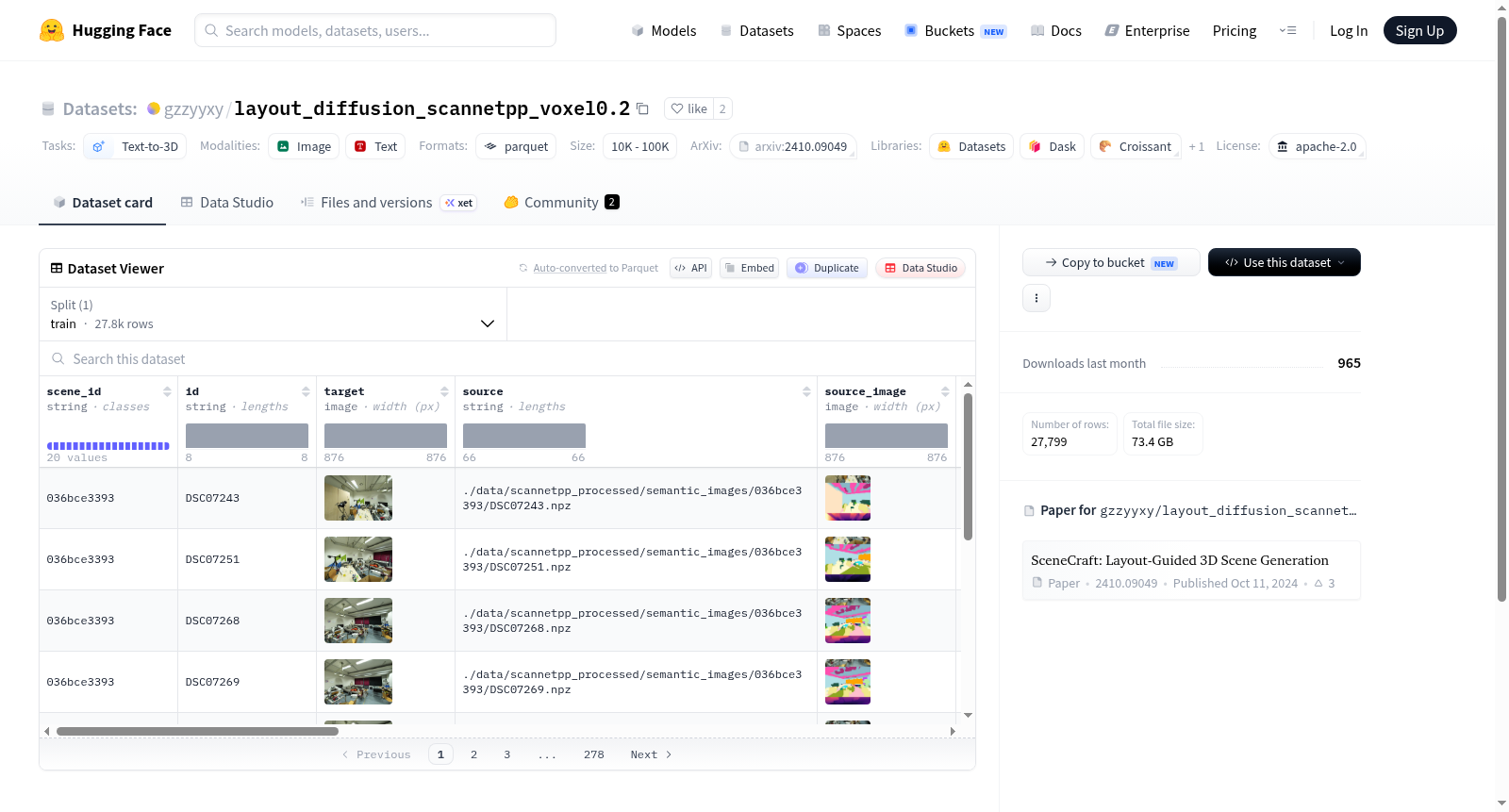Open the target thumbnail for DSC07243
Screen dimensions: 1509x812
click(x=358, y=498)
